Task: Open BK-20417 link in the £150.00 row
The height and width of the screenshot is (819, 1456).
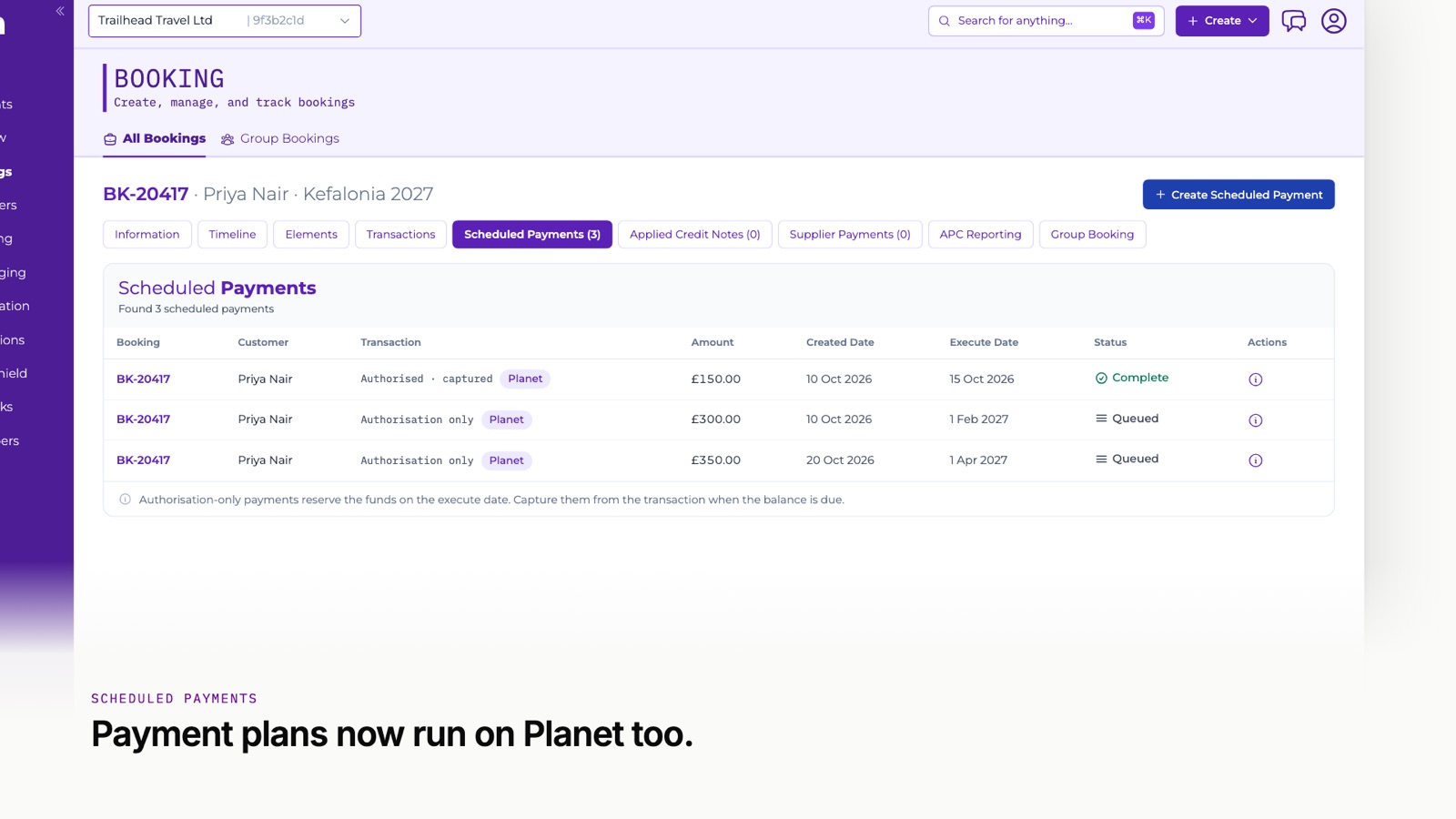Action: [x=143, y=379]
